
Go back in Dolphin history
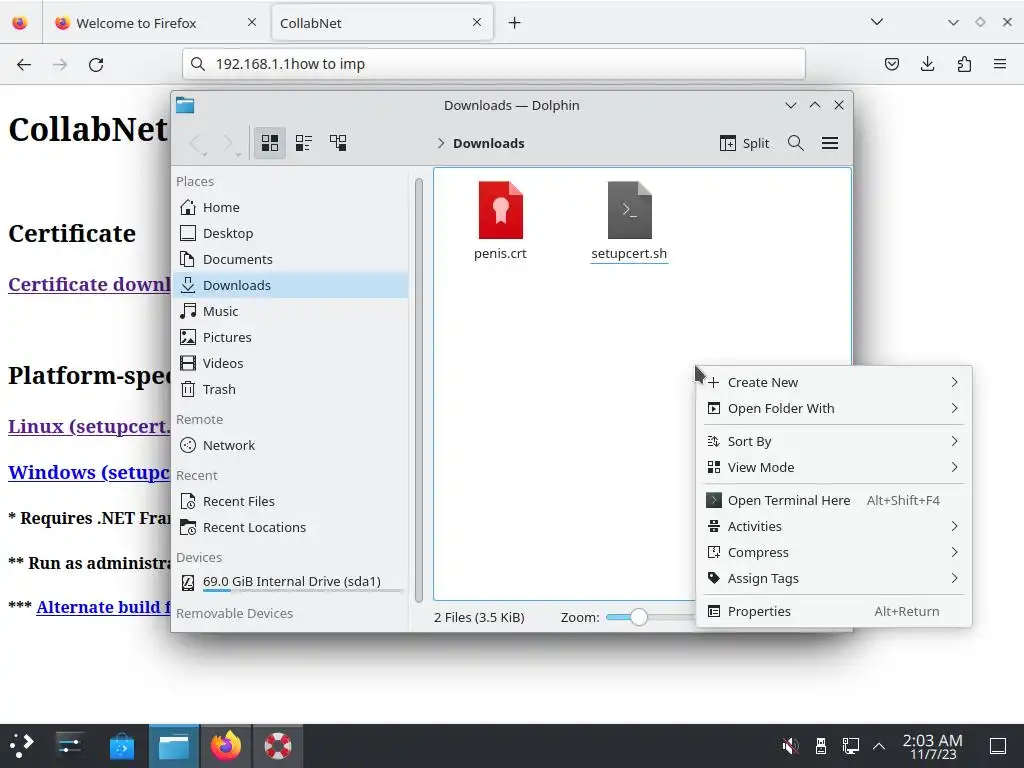196,143
